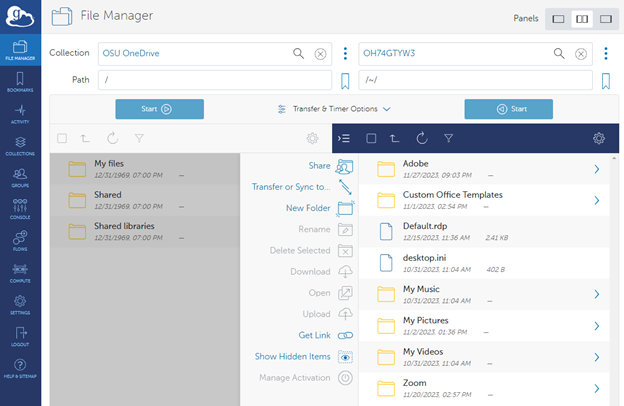Select the My files folder
624x406 pixels.
[145, 169]
